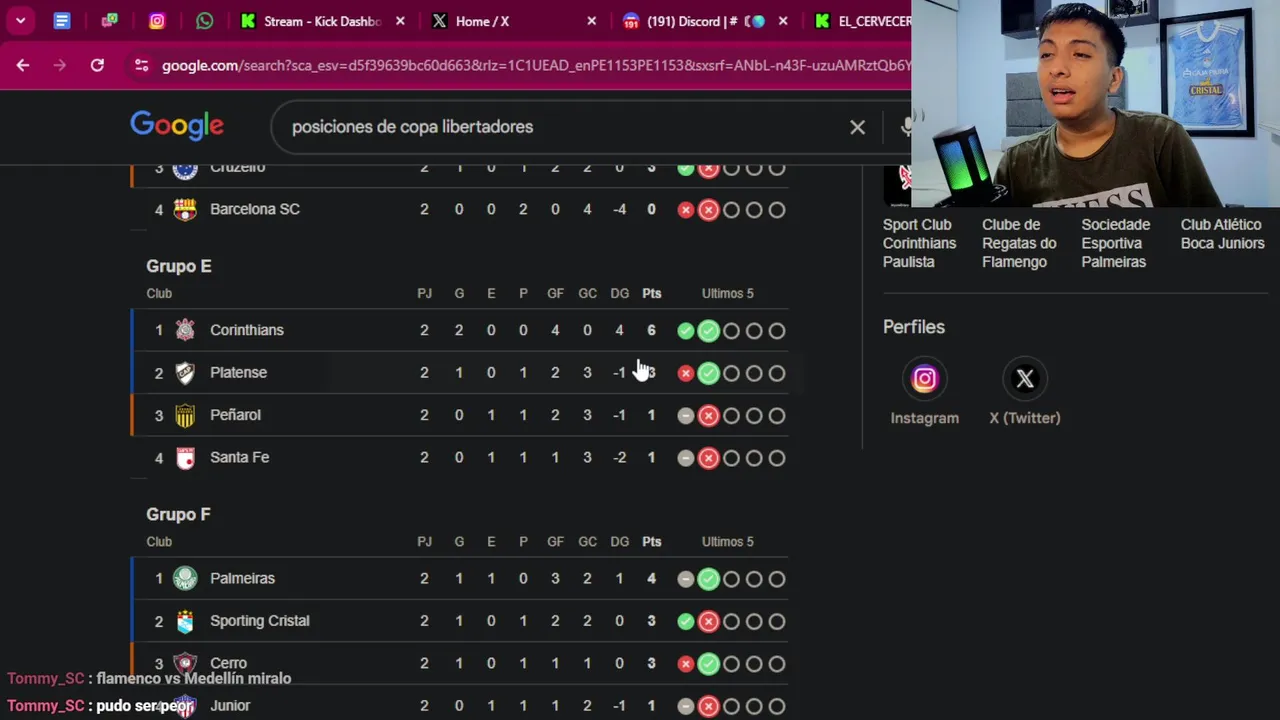Click the DG column header in Grupo F

click(x=619, y=541)
